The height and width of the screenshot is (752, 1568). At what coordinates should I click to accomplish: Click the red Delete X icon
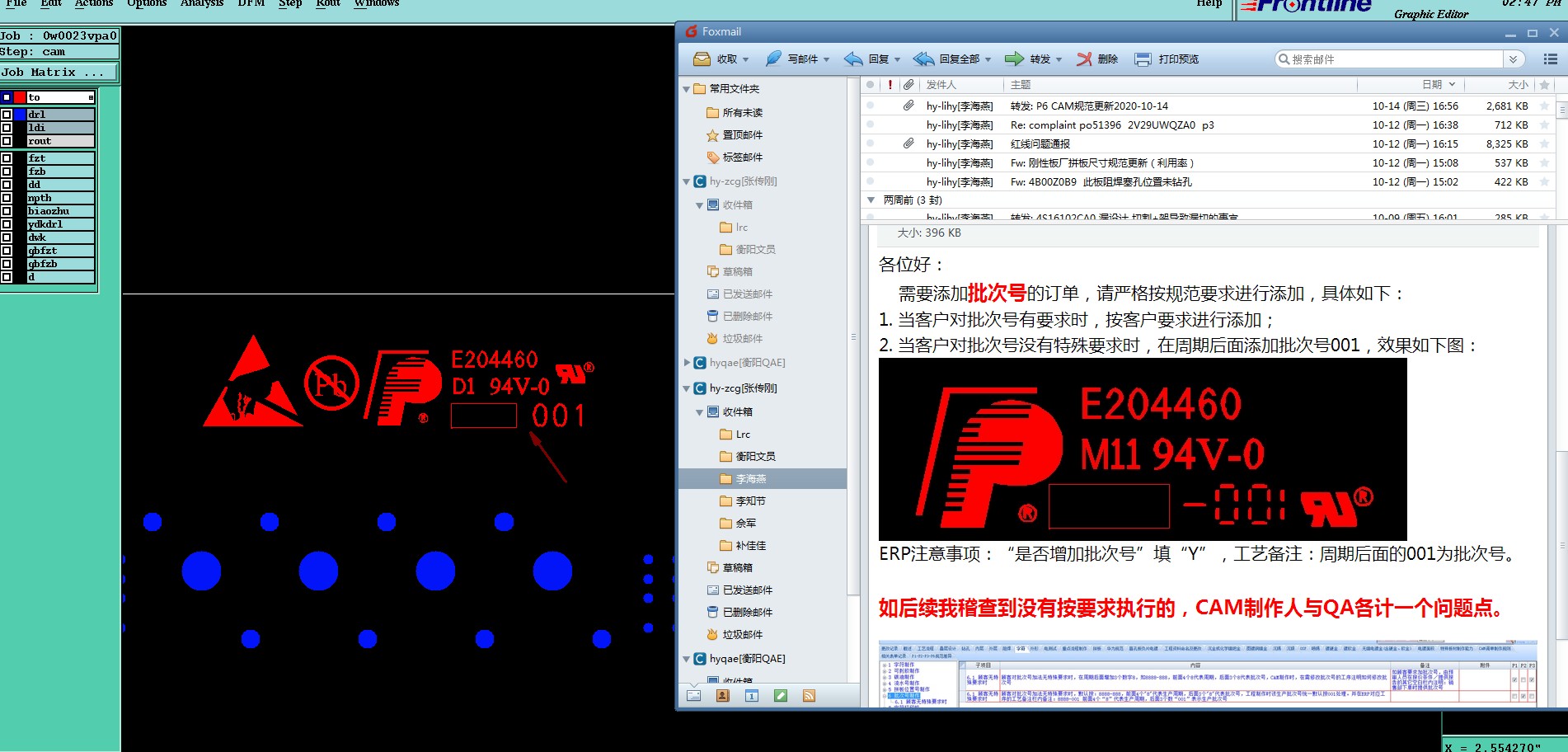pos(1084,59)
